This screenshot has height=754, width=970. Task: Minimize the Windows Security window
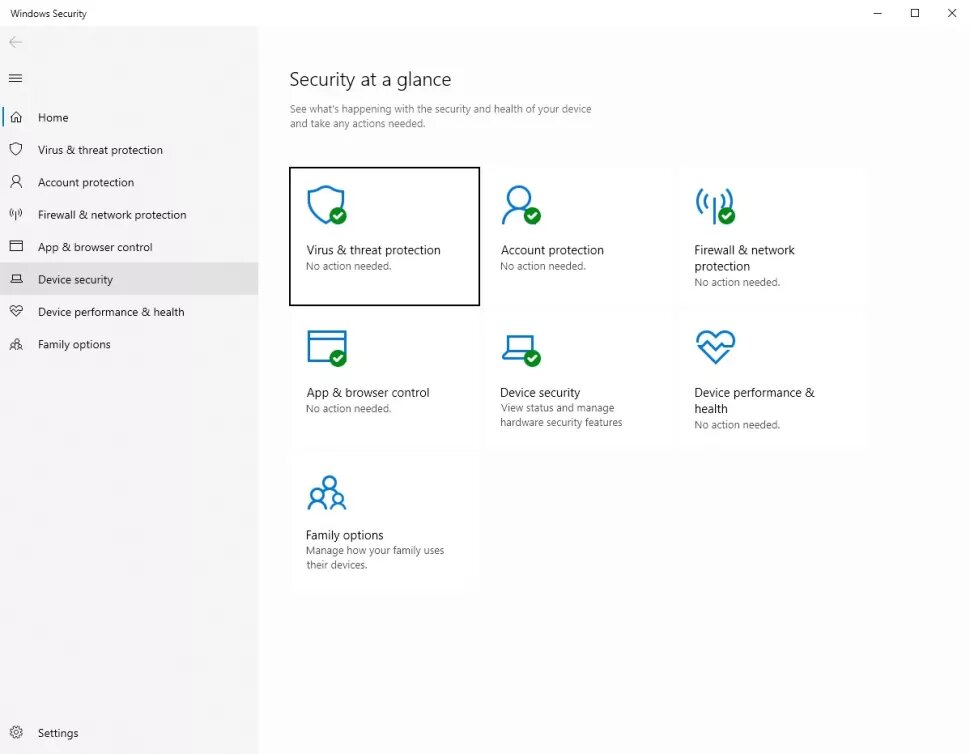[877, 13]
